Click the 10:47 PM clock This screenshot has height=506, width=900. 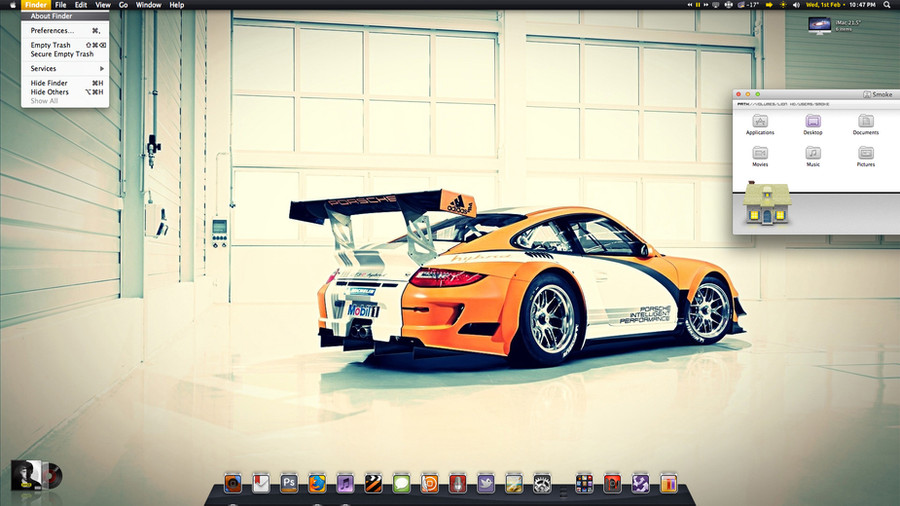[863, 5]
